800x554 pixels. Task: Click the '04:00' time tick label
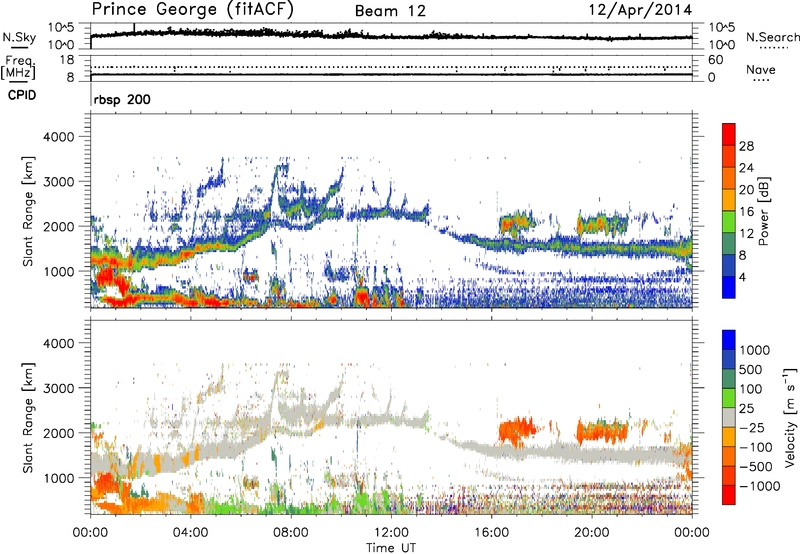point(190,533)
